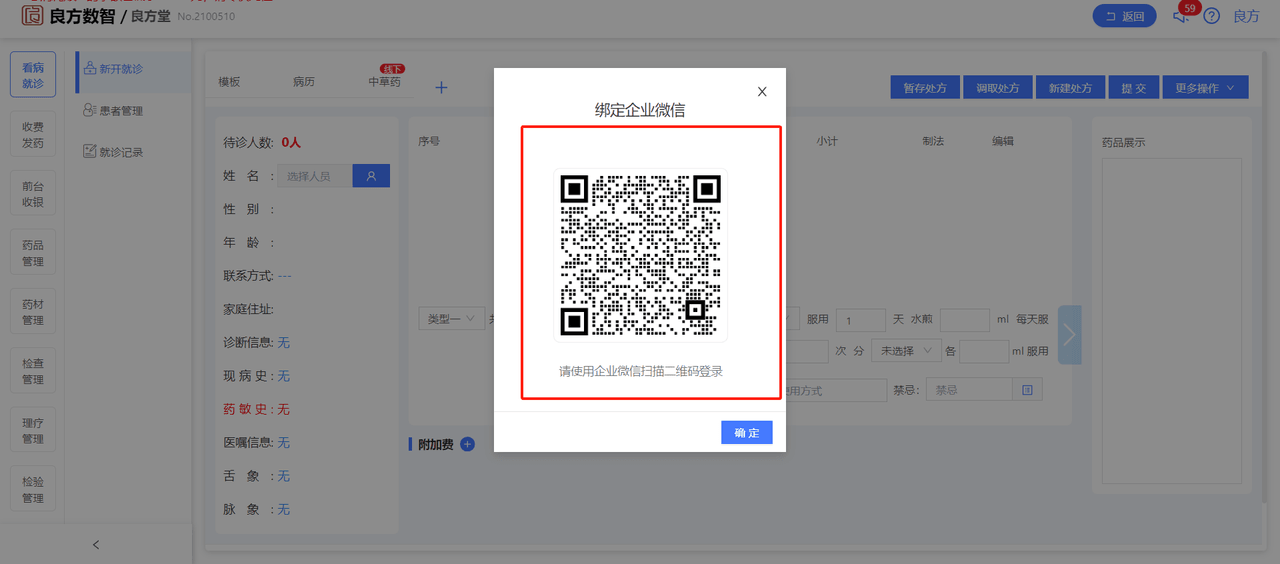Screen dimensions: 1280x564
Task: Open the help question-mark icon
Action: point(1212,16)
